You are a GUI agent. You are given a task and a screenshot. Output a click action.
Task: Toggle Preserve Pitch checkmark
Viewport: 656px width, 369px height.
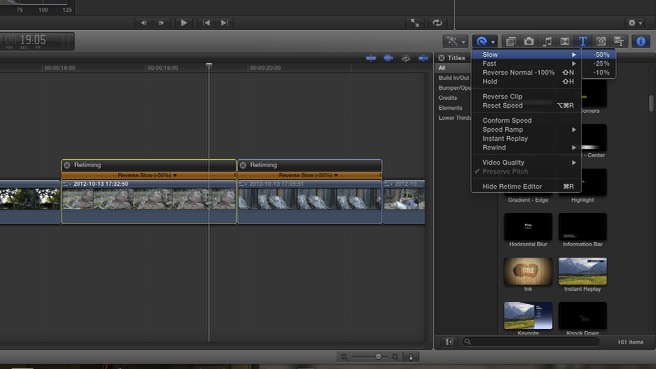(x=526, y=172)
